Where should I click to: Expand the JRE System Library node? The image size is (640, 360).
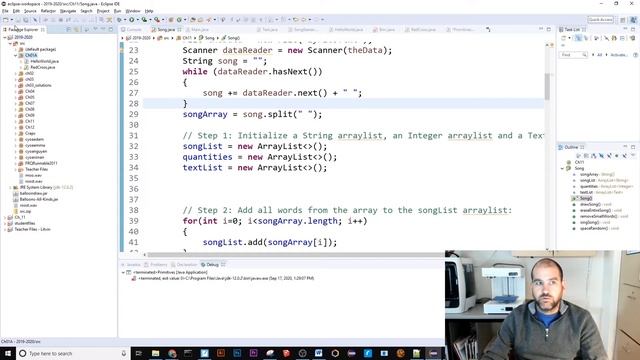click(10, 187)
